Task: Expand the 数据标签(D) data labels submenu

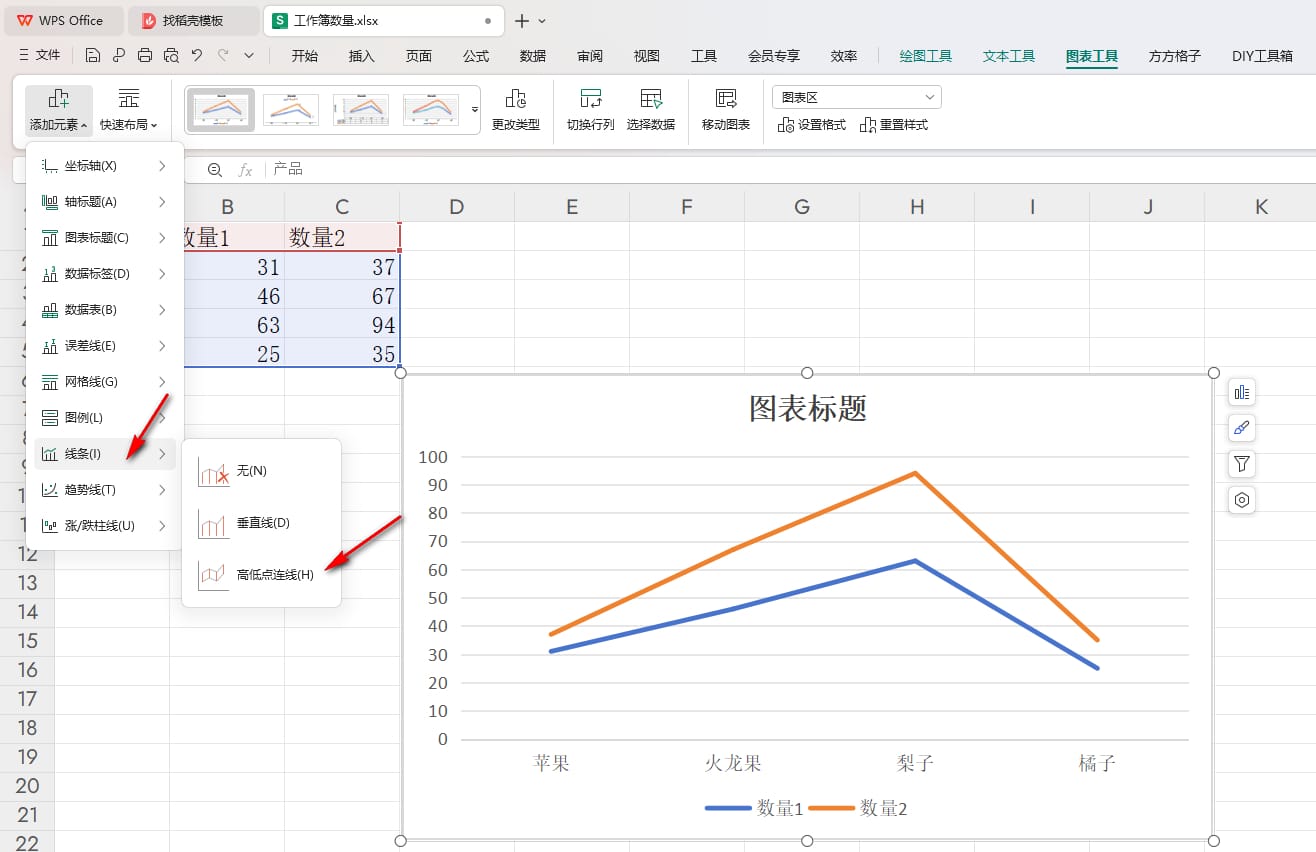Action: [x=104, y=274]
